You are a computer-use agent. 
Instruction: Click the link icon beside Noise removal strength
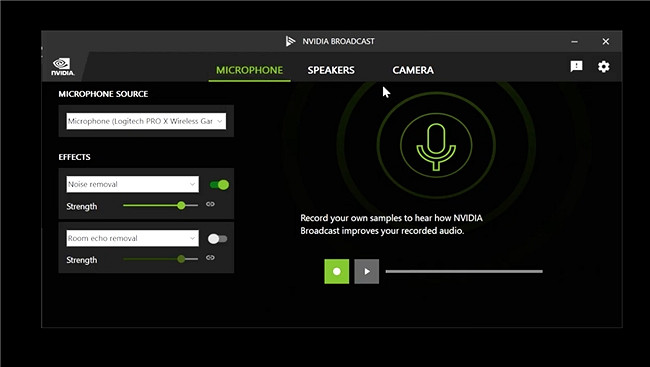pyautogui.click(x=210, y=204)
